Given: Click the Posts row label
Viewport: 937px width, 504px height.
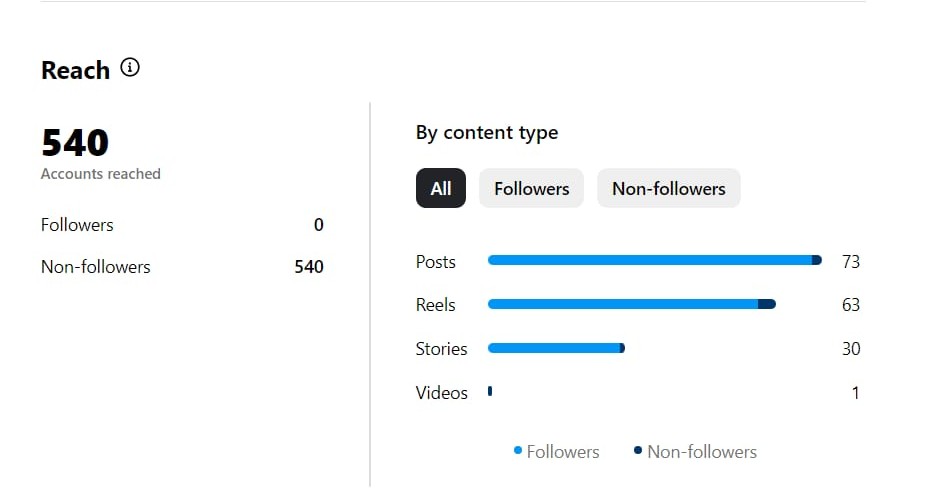Looking at the screenshot, I should [x=436, y=262].
